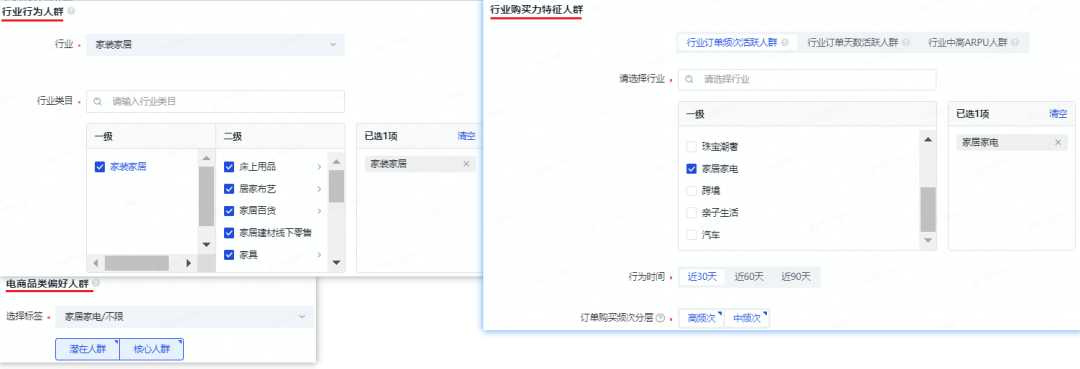Uncheck 家装家居 in the 一级 list
Viewport: 1080px width, 369px height.
click(x=100, y=167)
